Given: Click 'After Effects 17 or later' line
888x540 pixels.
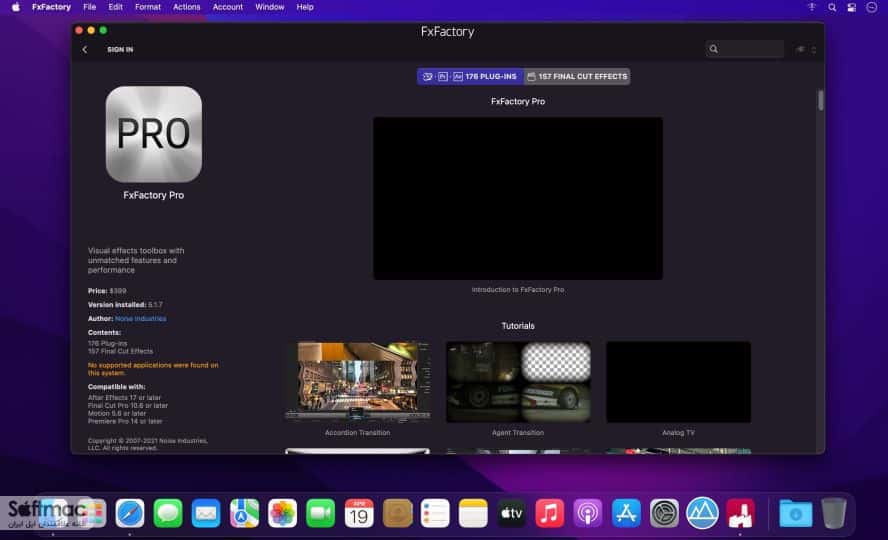Looking at the screenshot, I should tap(124, 398).
